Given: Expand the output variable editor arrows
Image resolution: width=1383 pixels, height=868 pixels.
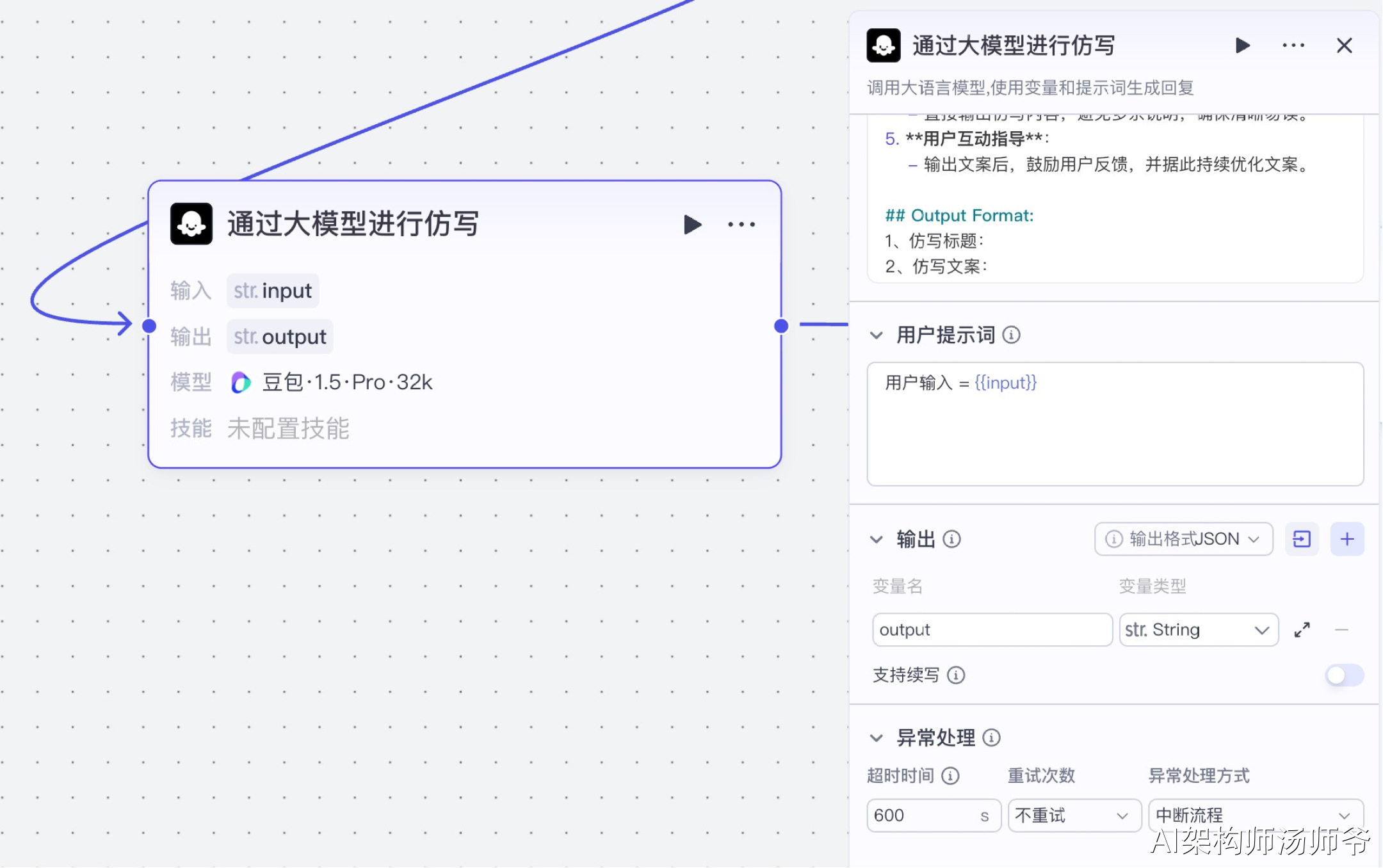Looking at the screenshot, I should tap(1302, 630).
